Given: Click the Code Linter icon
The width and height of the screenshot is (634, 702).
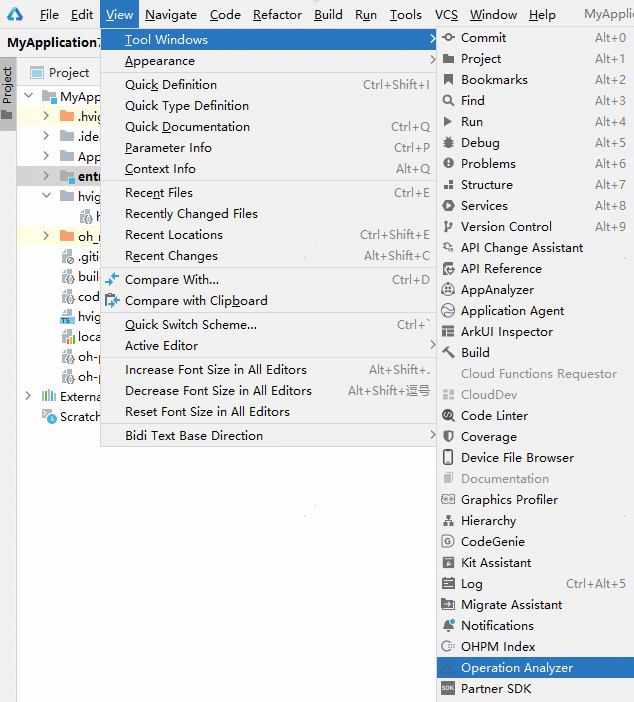Looking at the screenshot, I should [448, 416].
